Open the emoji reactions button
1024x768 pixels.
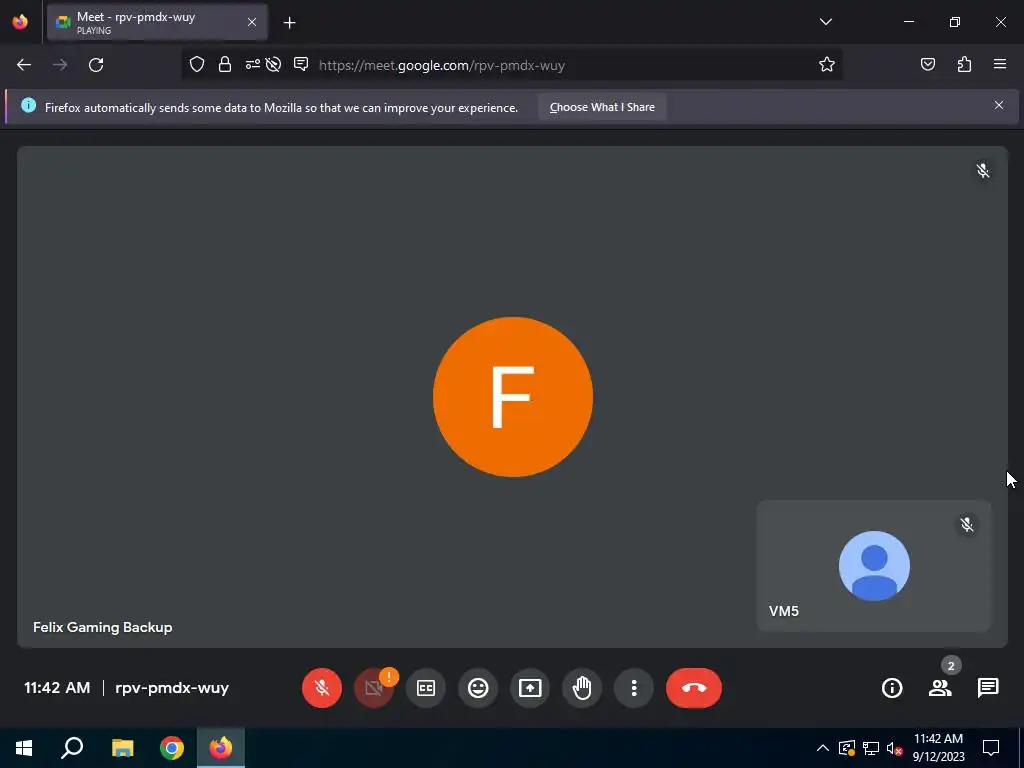tap(478, 688)
